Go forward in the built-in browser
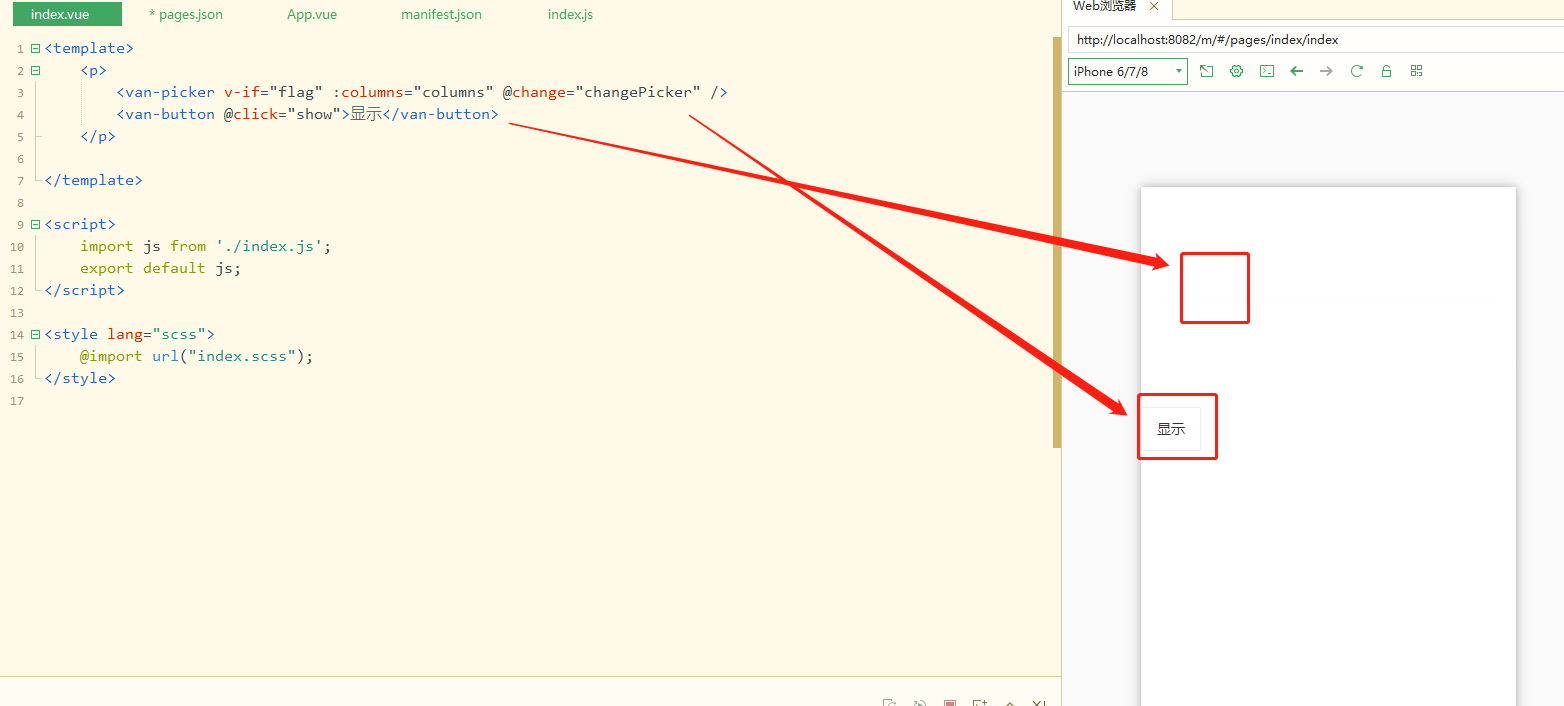Screen dimensions: 1564x706 click(x=1327, y=71)
